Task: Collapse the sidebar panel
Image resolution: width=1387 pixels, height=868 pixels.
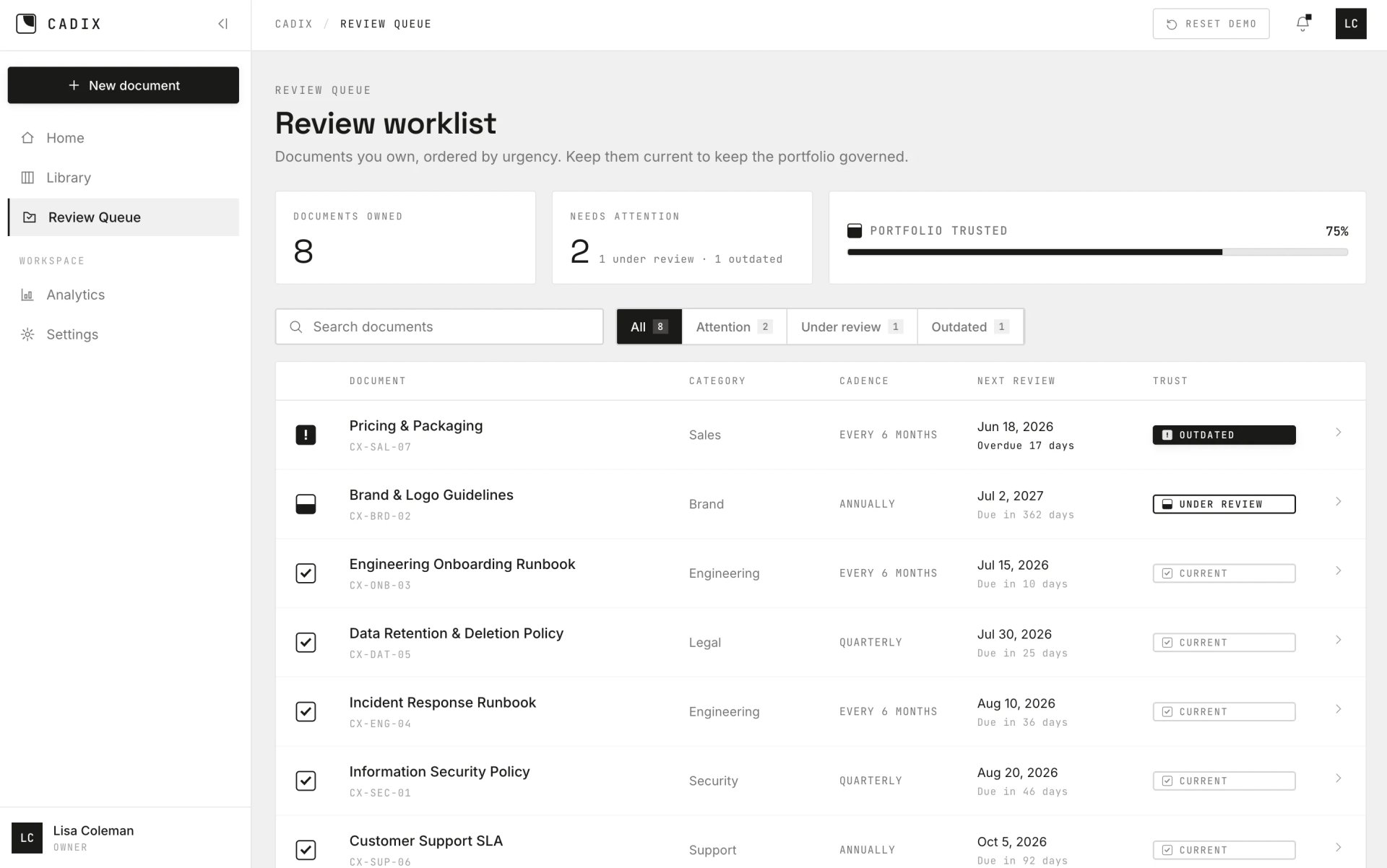Action: click(x=223, y=24)
